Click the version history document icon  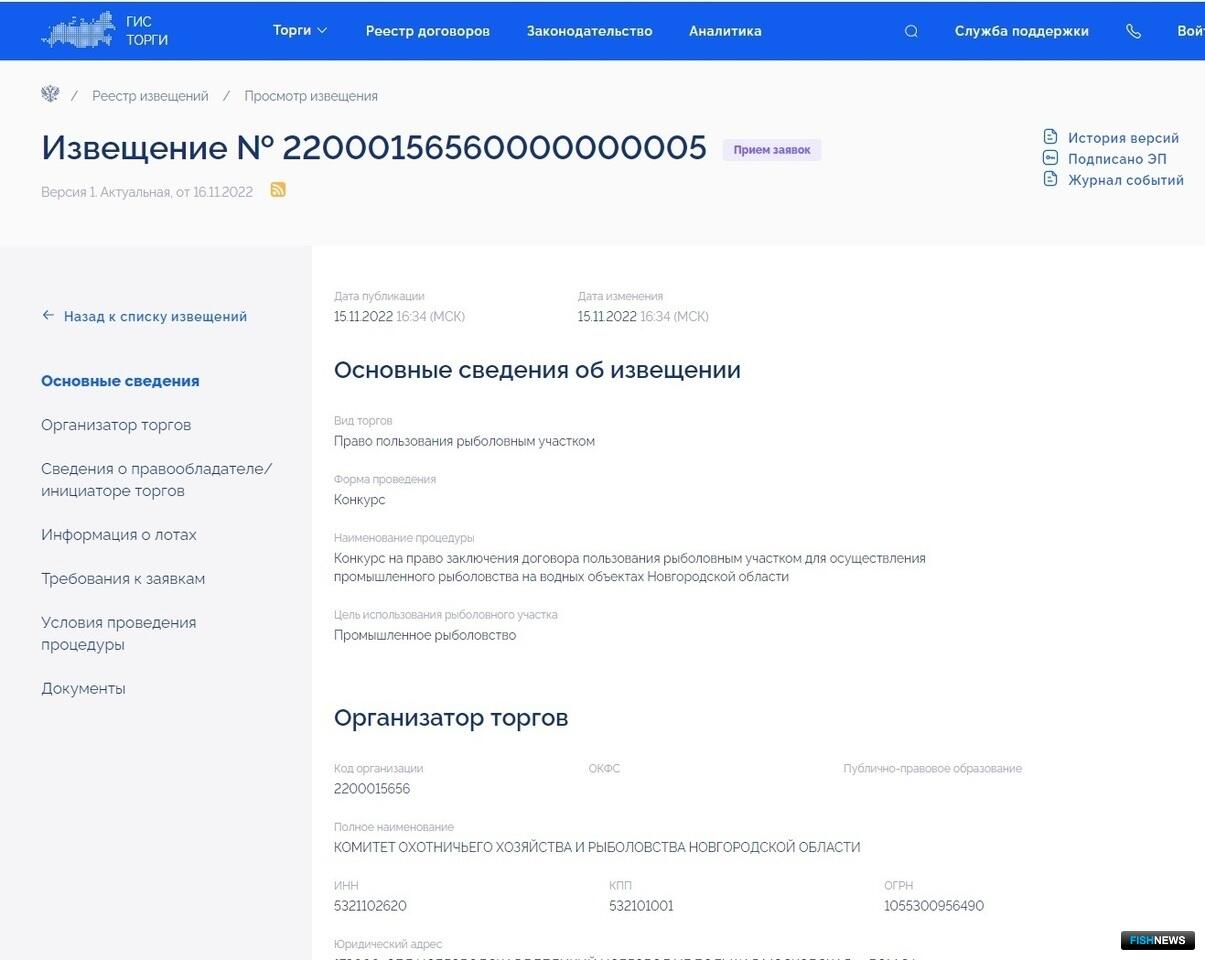point(1050,137)
